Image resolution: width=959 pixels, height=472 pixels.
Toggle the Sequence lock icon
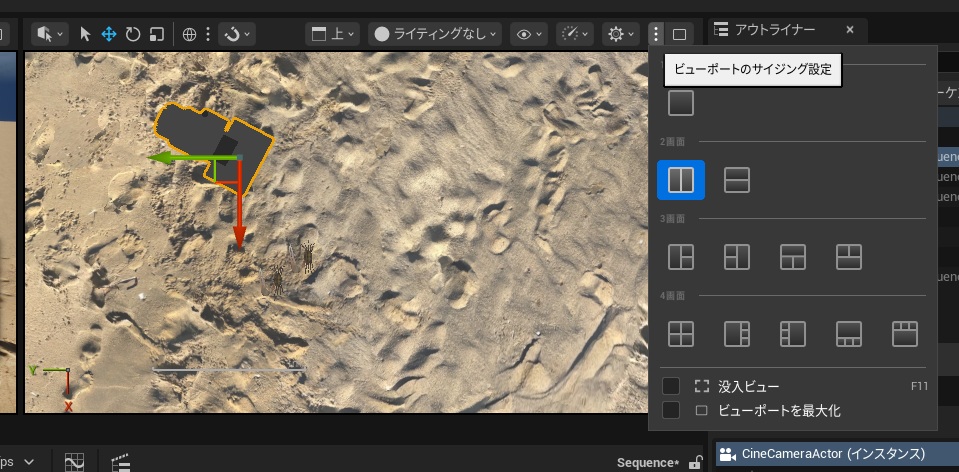click(695, 462)
